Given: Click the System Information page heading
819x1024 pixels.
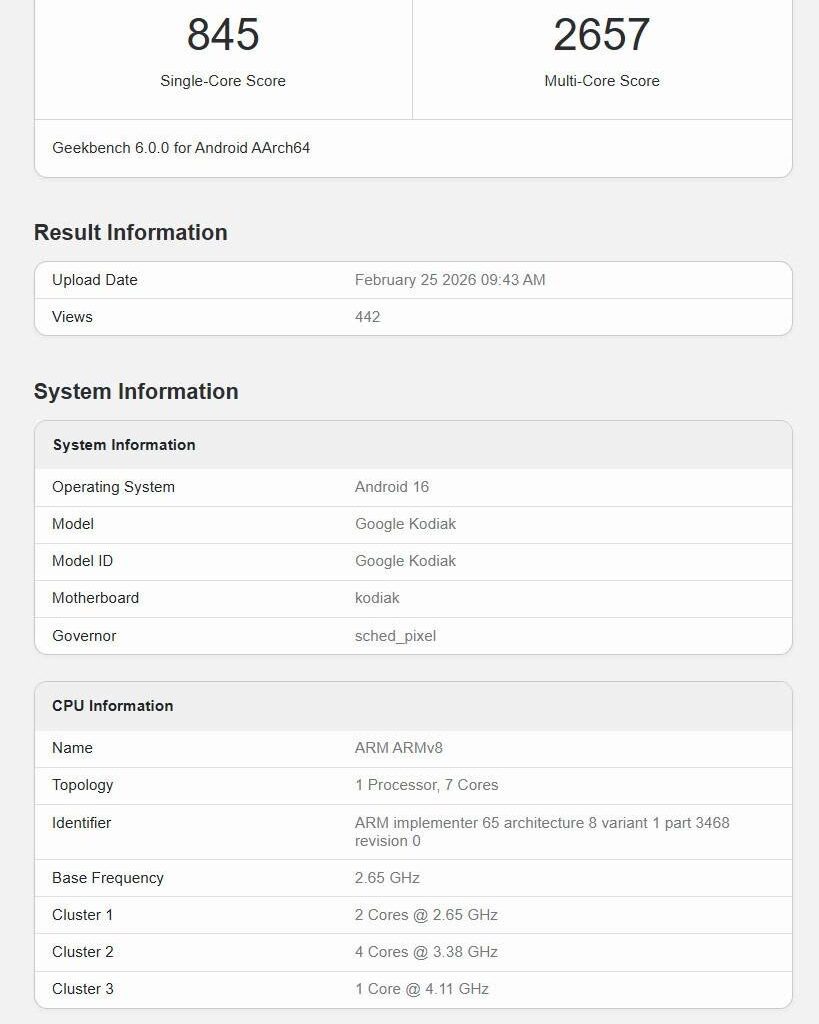Looking at the screenshot, I should tap(136, 391).
